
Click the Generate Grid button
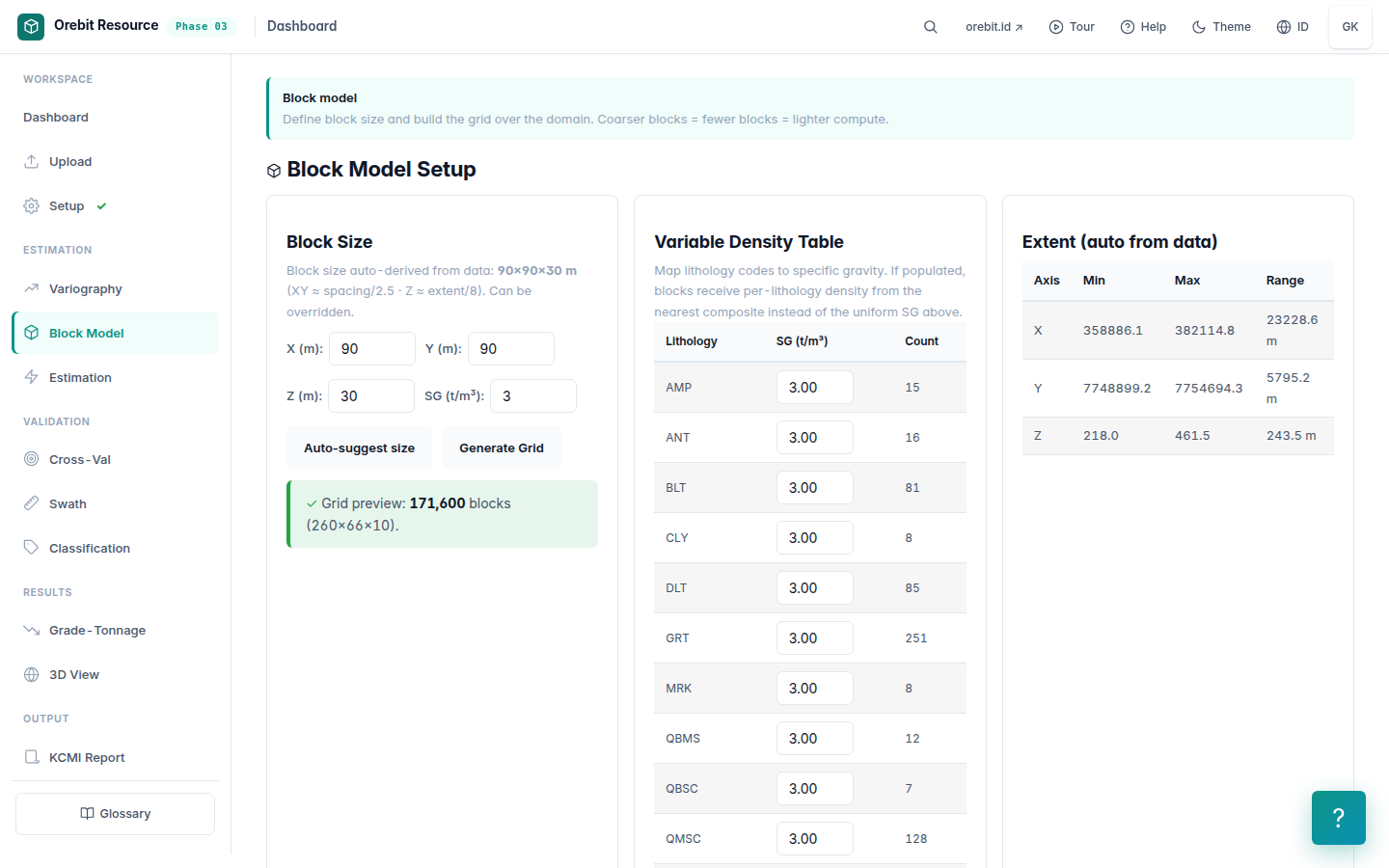[502, 448]
